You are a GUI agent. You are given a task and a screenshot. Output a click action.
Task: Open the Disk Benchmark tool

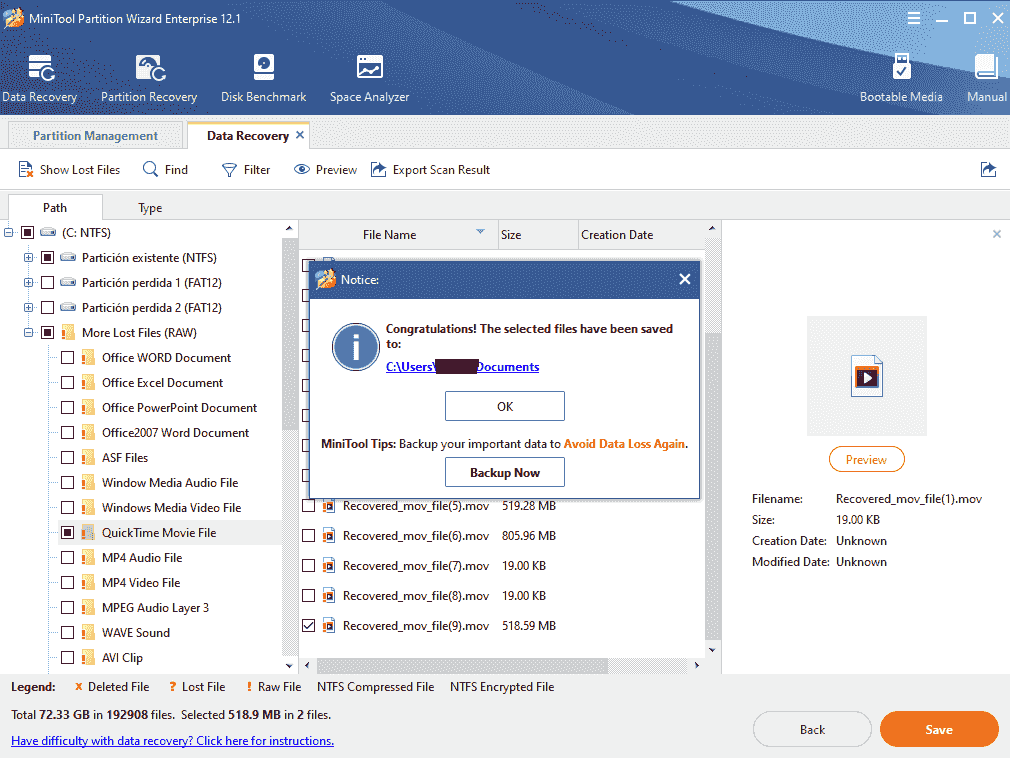(263, 68)
